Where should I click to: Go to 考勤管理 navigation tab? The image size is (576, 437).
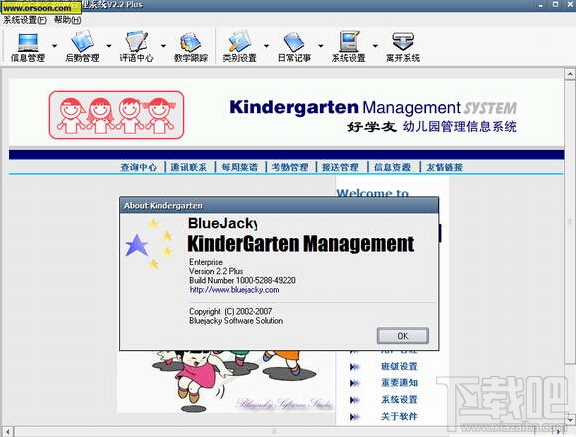point(289,167)
